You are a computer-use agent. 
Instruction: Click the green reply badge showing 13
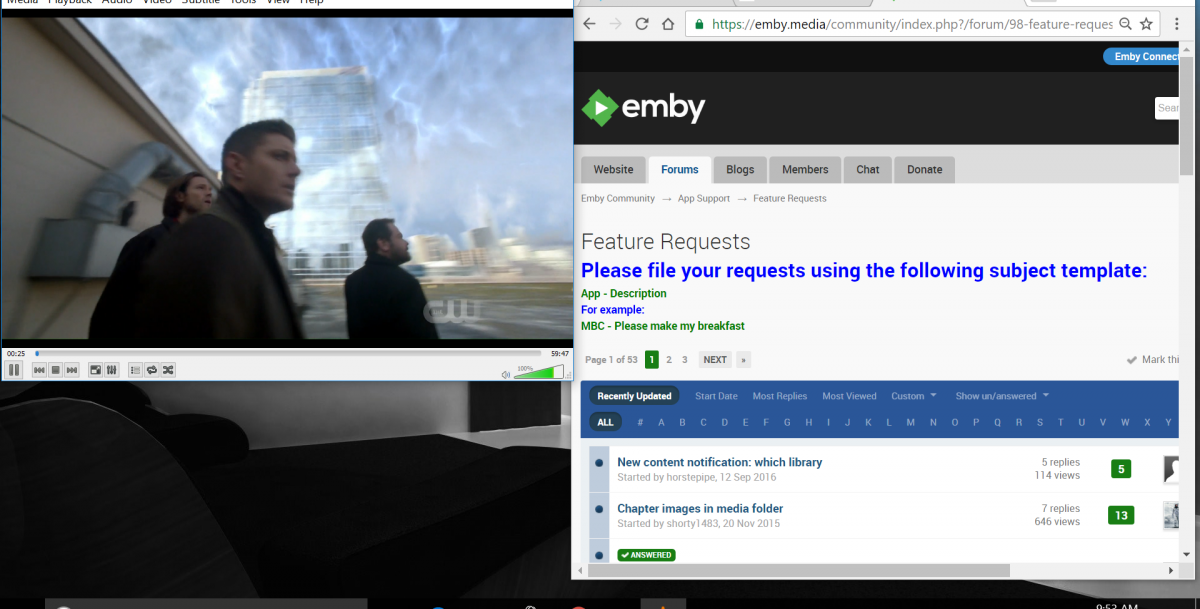click(1121, 516)
